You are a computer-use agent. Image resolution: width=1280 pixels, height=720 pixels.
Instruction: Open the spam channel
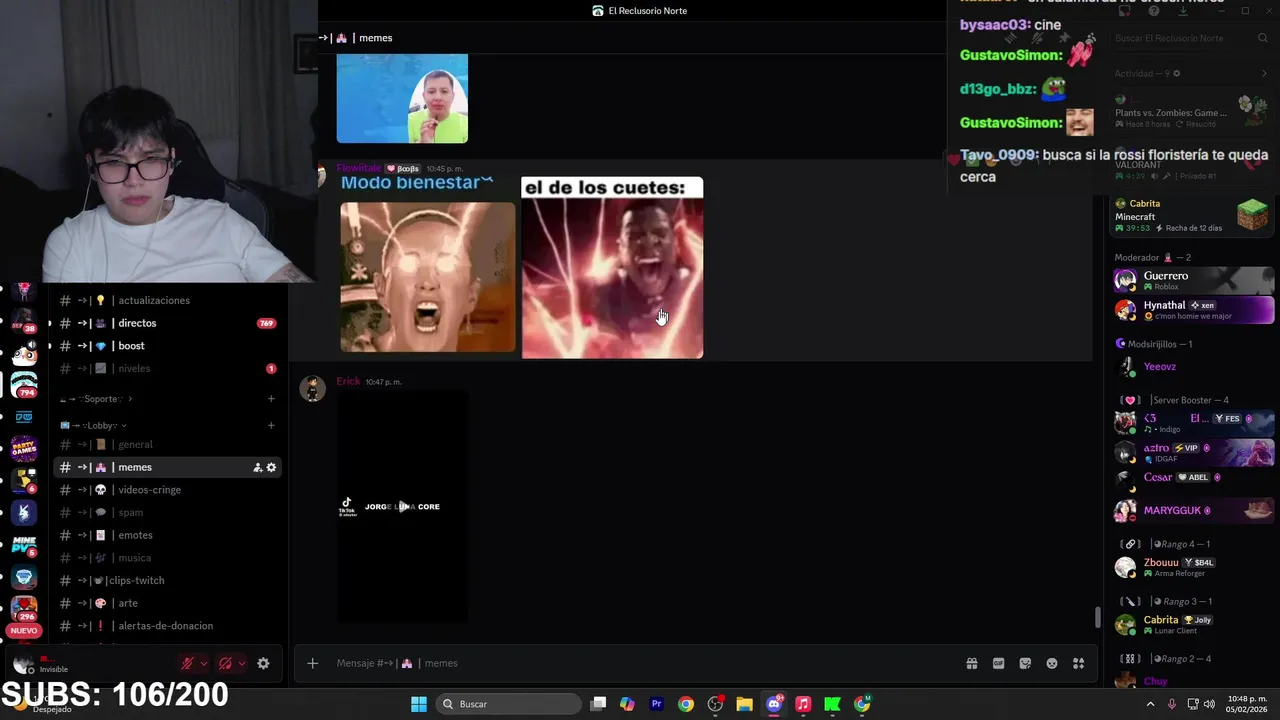[168, 512]
